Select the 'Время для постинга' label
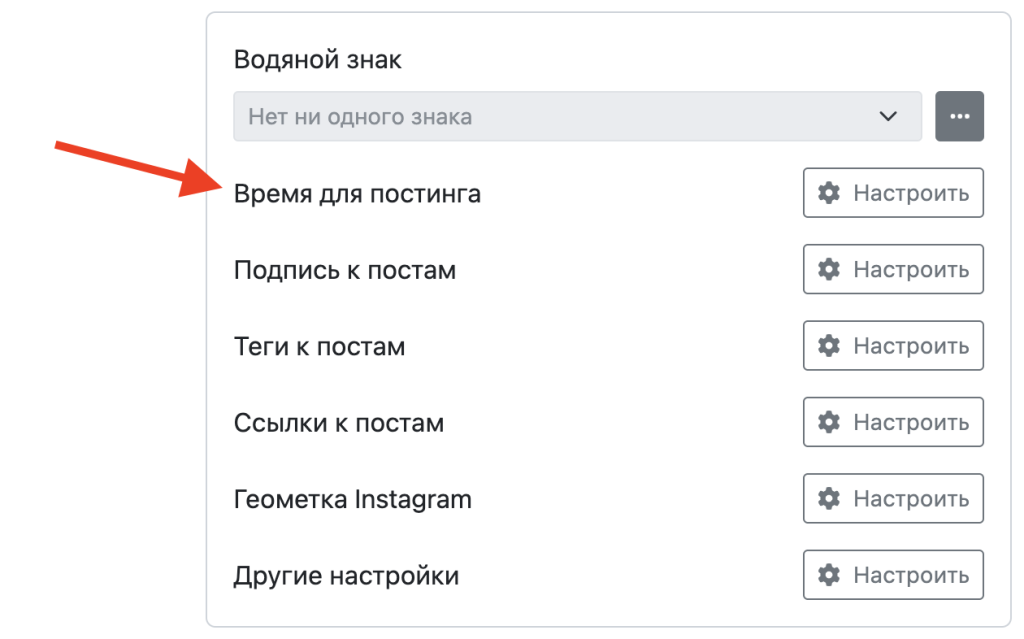This screenshot has height=639, width=1024. [357, 193]
